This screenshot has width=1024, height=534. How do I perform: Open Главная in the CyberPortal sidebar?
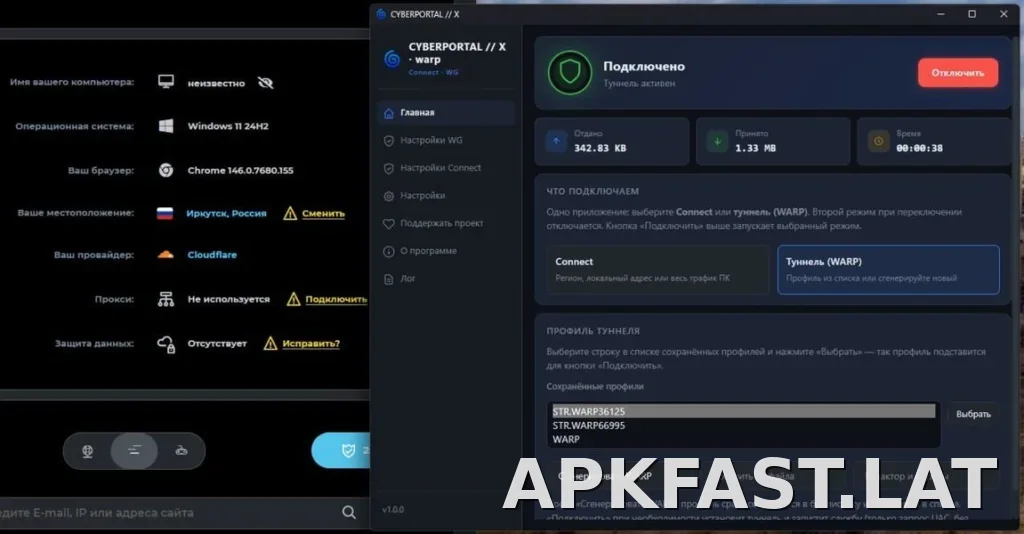pyautogui.click(x=446, y=112)
